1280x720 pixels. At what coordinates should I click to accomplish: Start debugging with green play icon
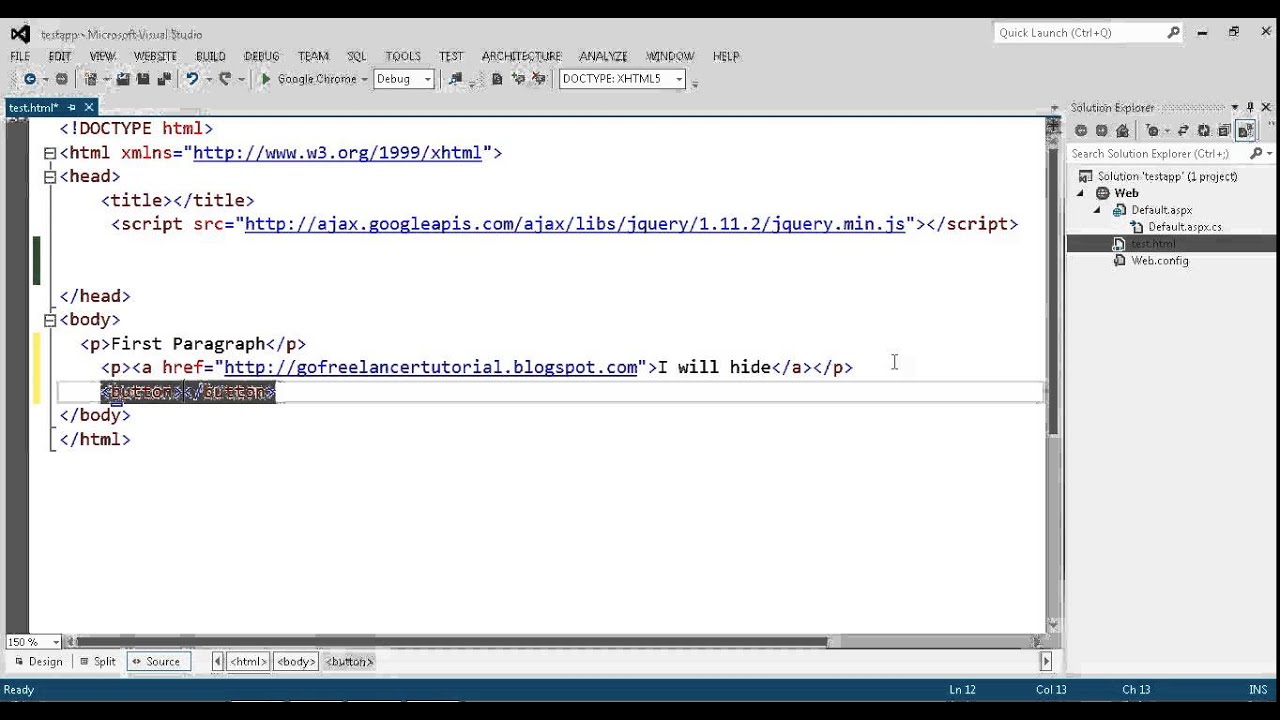point(265,79)
